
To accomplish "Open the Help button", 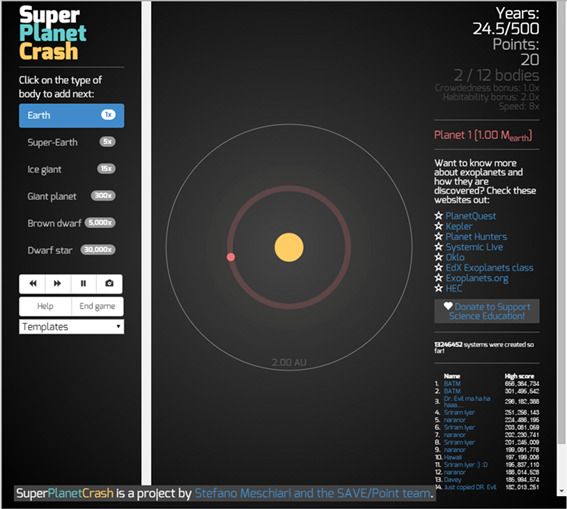I will [x=45, y=306].
